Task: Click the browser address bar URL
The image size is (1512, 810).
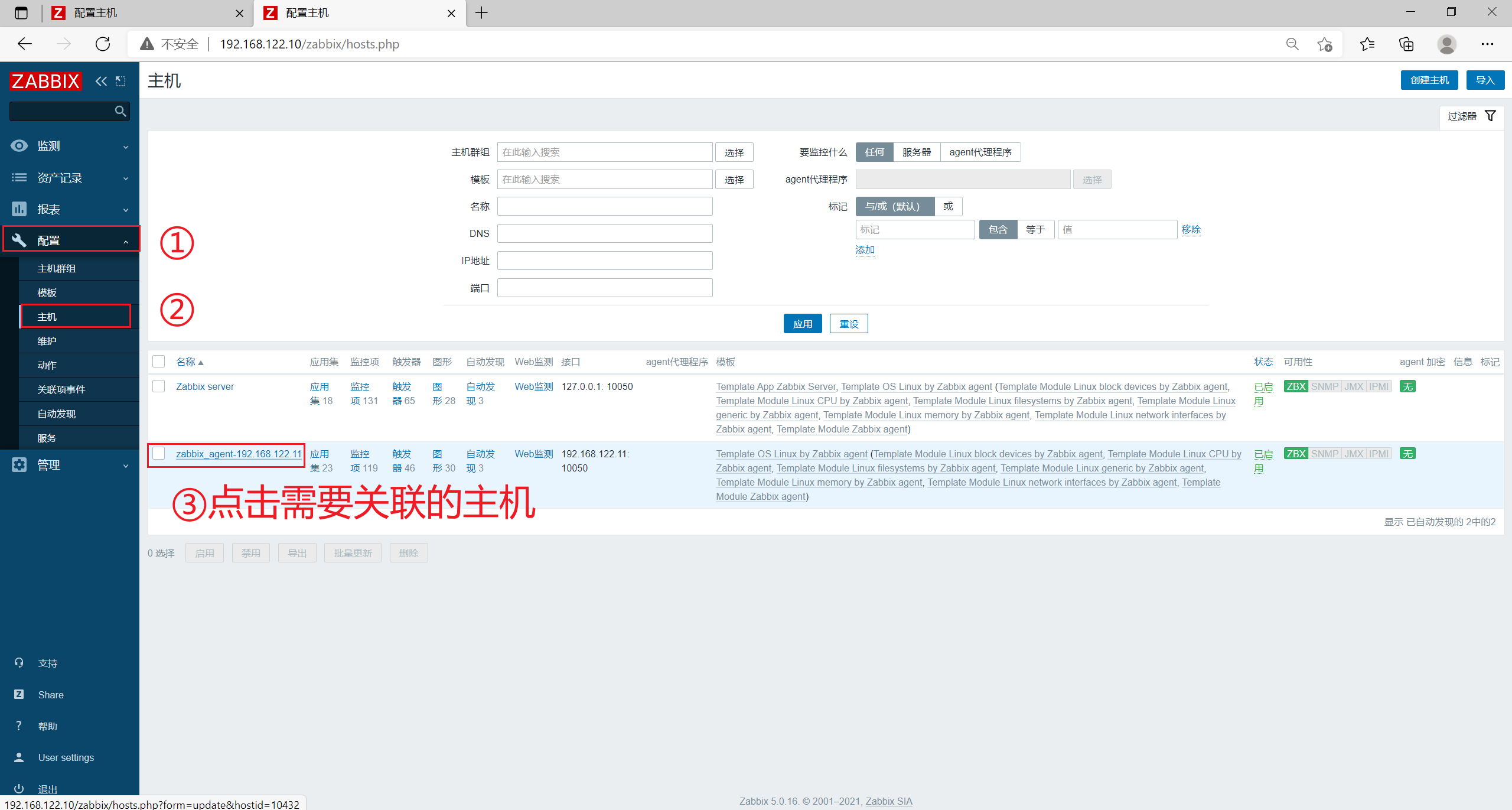Action: click(309, 44)
